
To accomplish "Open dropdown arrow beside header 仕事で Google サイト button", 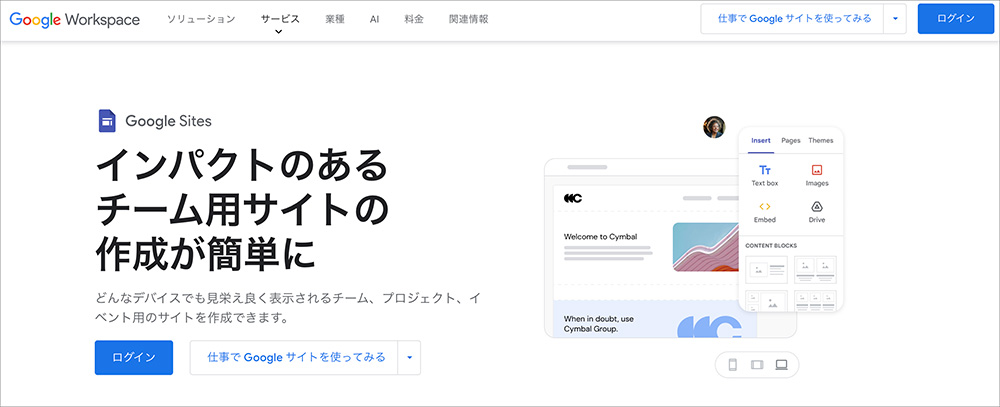I will (x=895, y=19).
